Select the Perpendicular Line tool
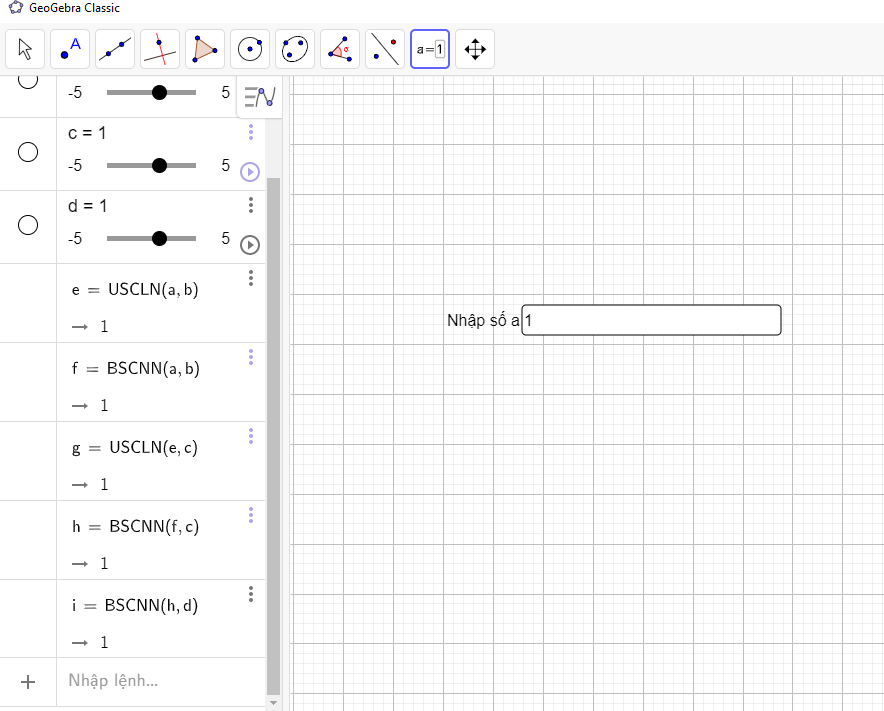The width and height of the screenshot is (884, 711). 160,49
